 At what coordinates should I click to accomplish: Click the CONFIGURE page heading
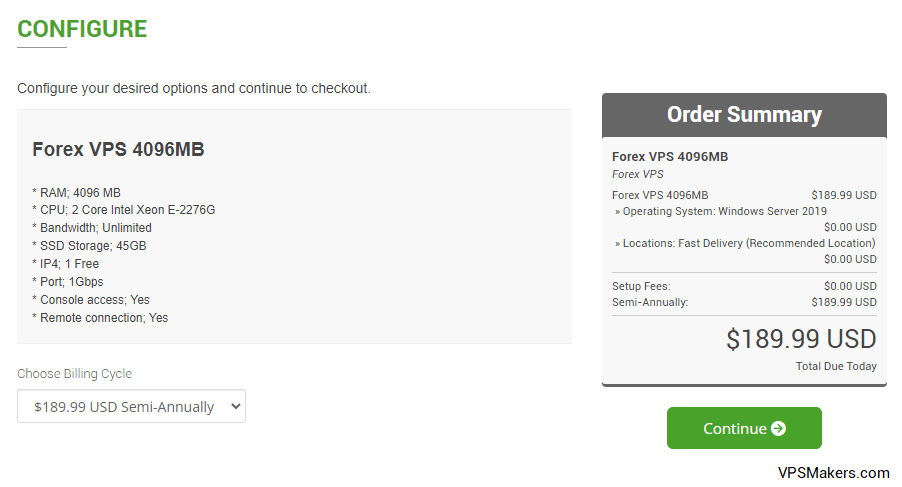coord(82,29)
